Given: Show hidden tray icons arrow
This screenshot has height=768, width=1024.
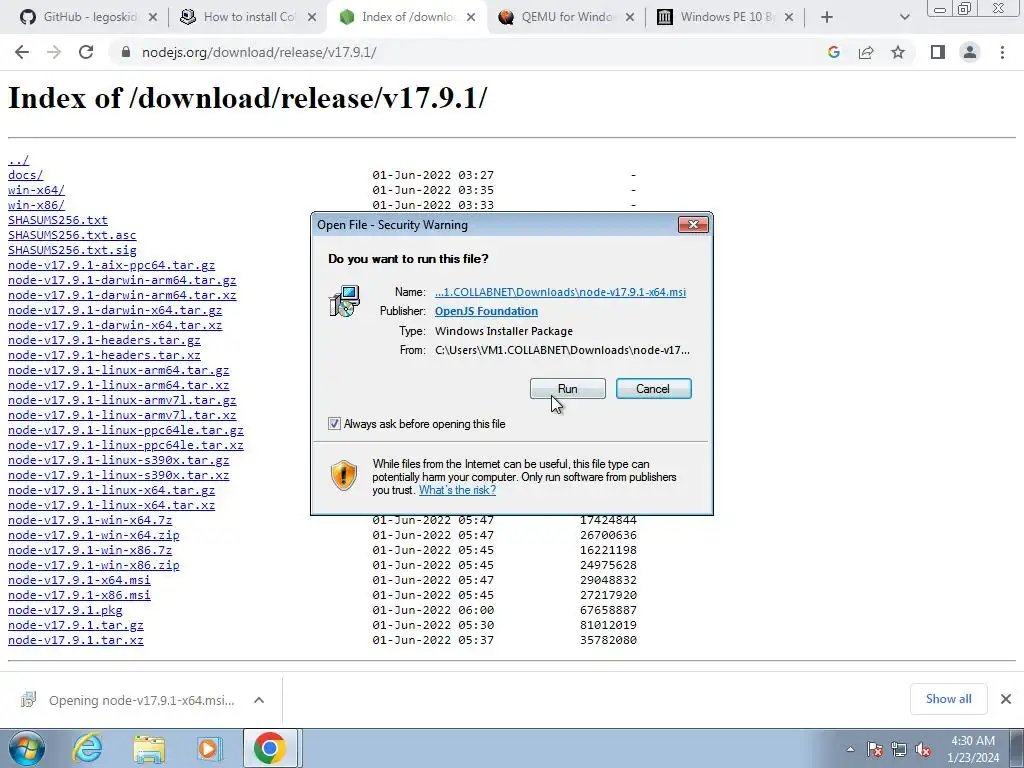Looking at the screenshot, I should 850,749.
